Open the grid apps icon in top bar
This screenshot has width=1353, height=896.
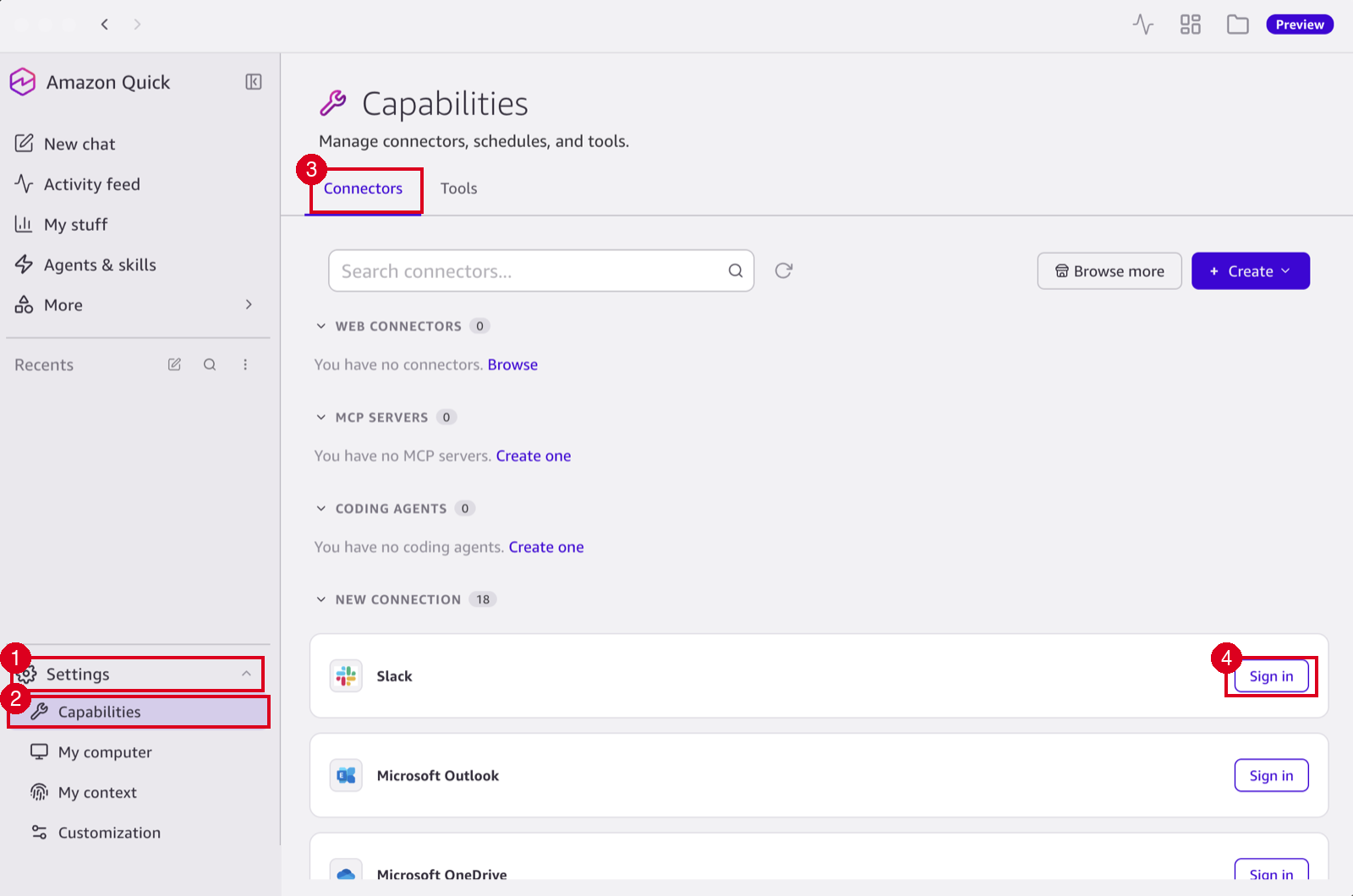pos(1191,25)
